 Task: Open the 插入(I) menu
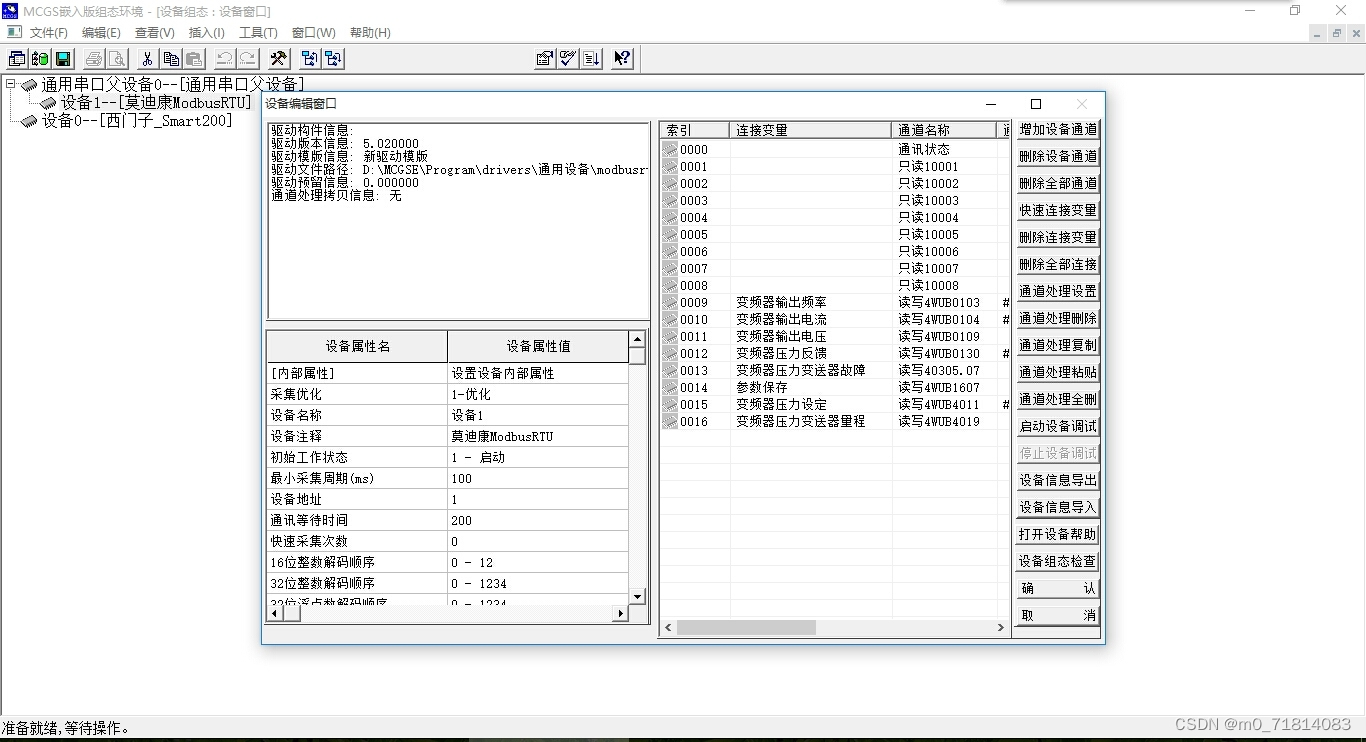pos(207,33)
